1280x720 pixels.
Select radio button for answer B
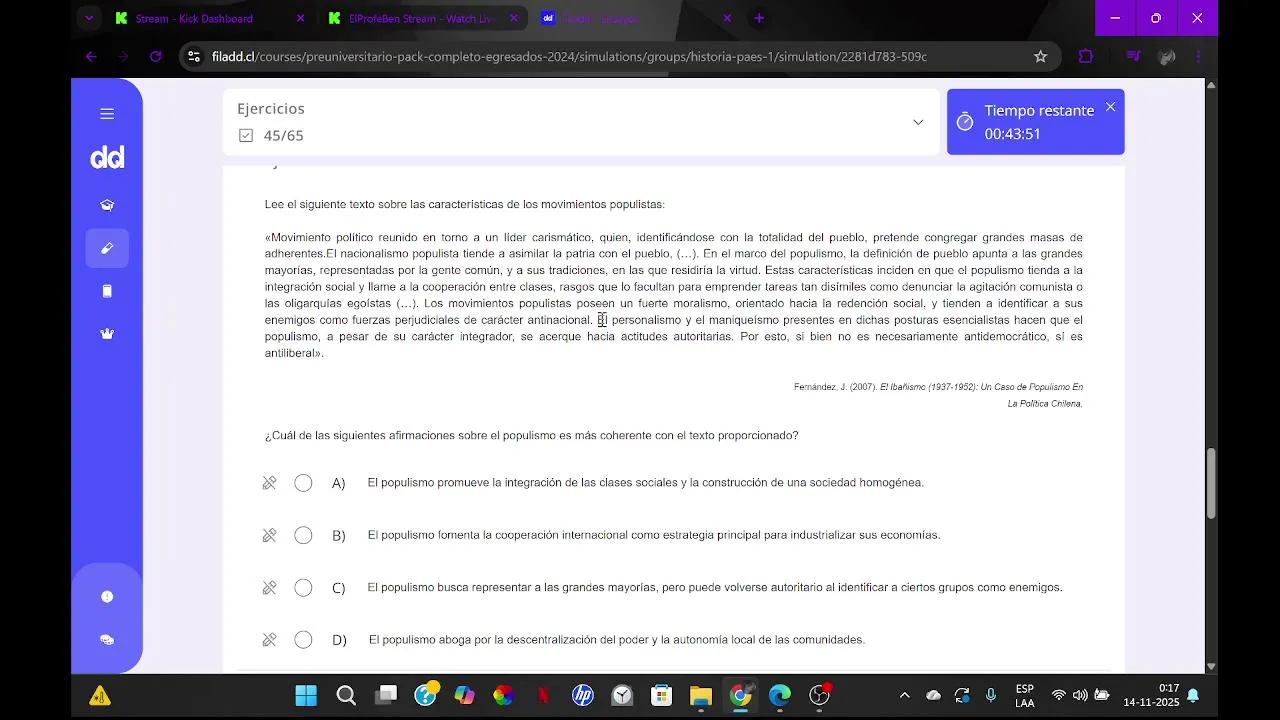[303, 535]
